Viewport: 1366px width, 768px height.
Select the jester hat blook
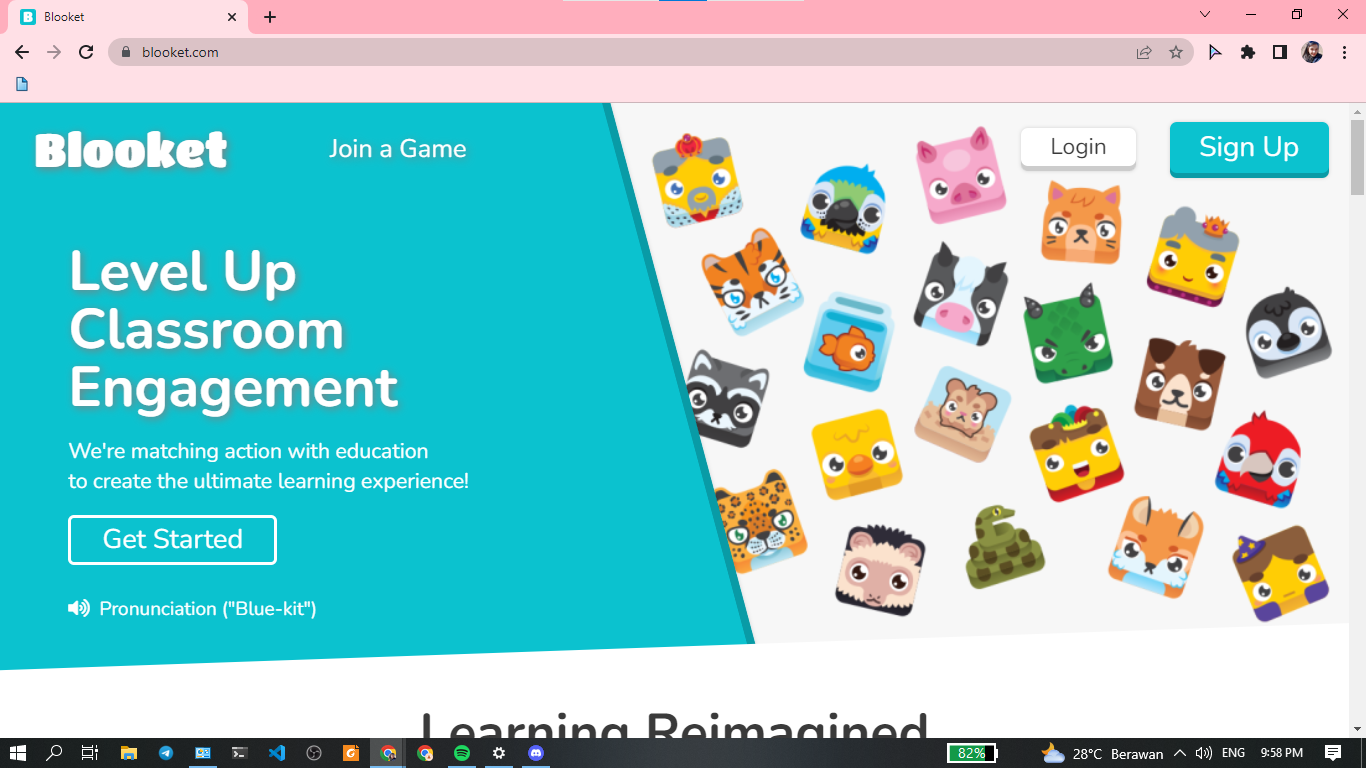pos(1077,453)
